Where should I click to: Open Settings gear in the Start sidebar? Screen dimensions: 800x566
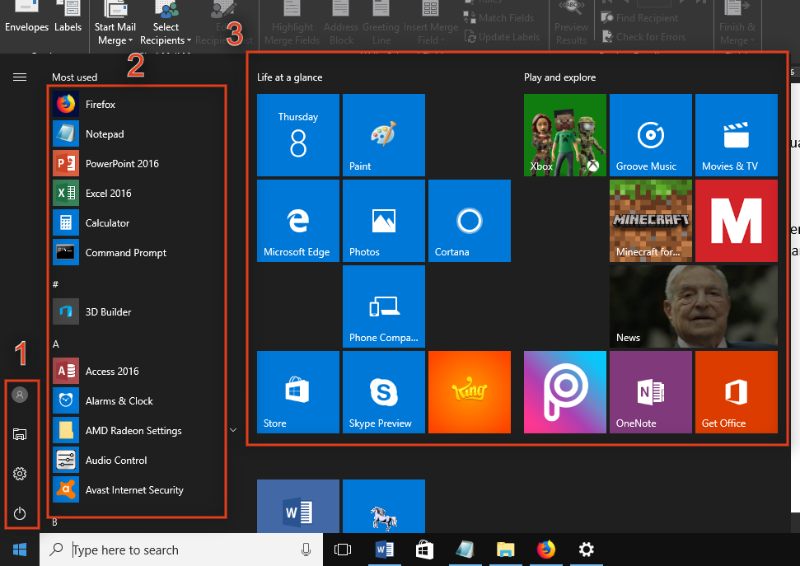[20, 474]
